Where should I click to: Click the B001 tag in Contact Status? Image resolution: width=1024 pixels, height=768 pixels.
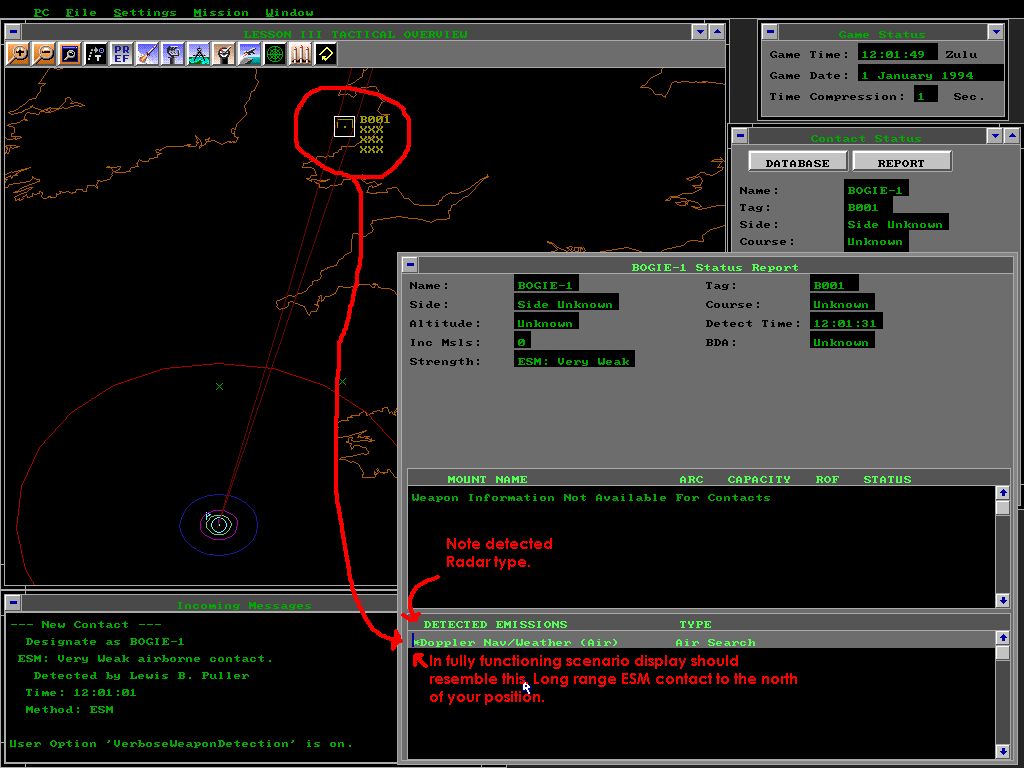(867, 207)
